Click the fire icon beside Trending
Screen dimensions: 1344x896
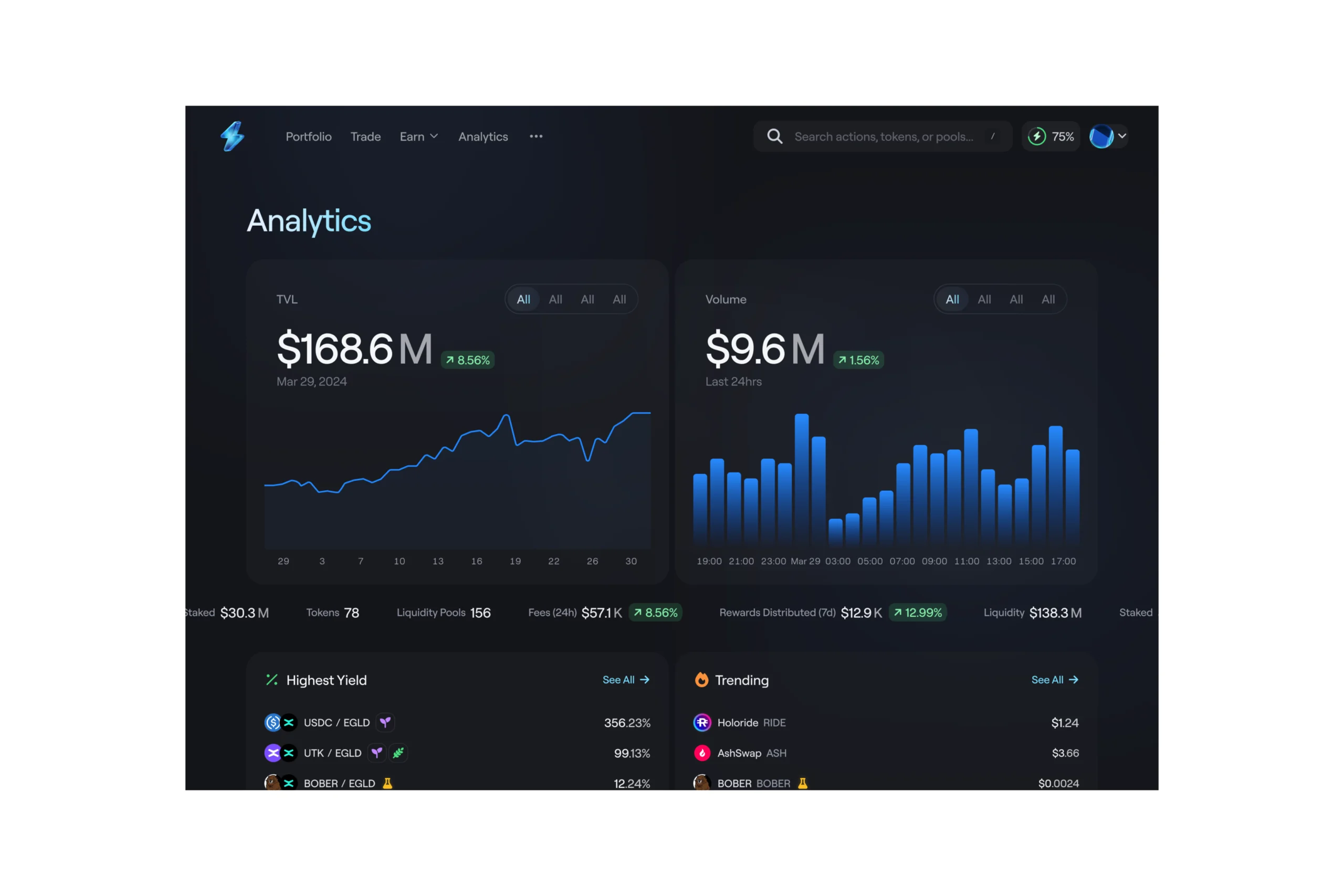point(701,680)
